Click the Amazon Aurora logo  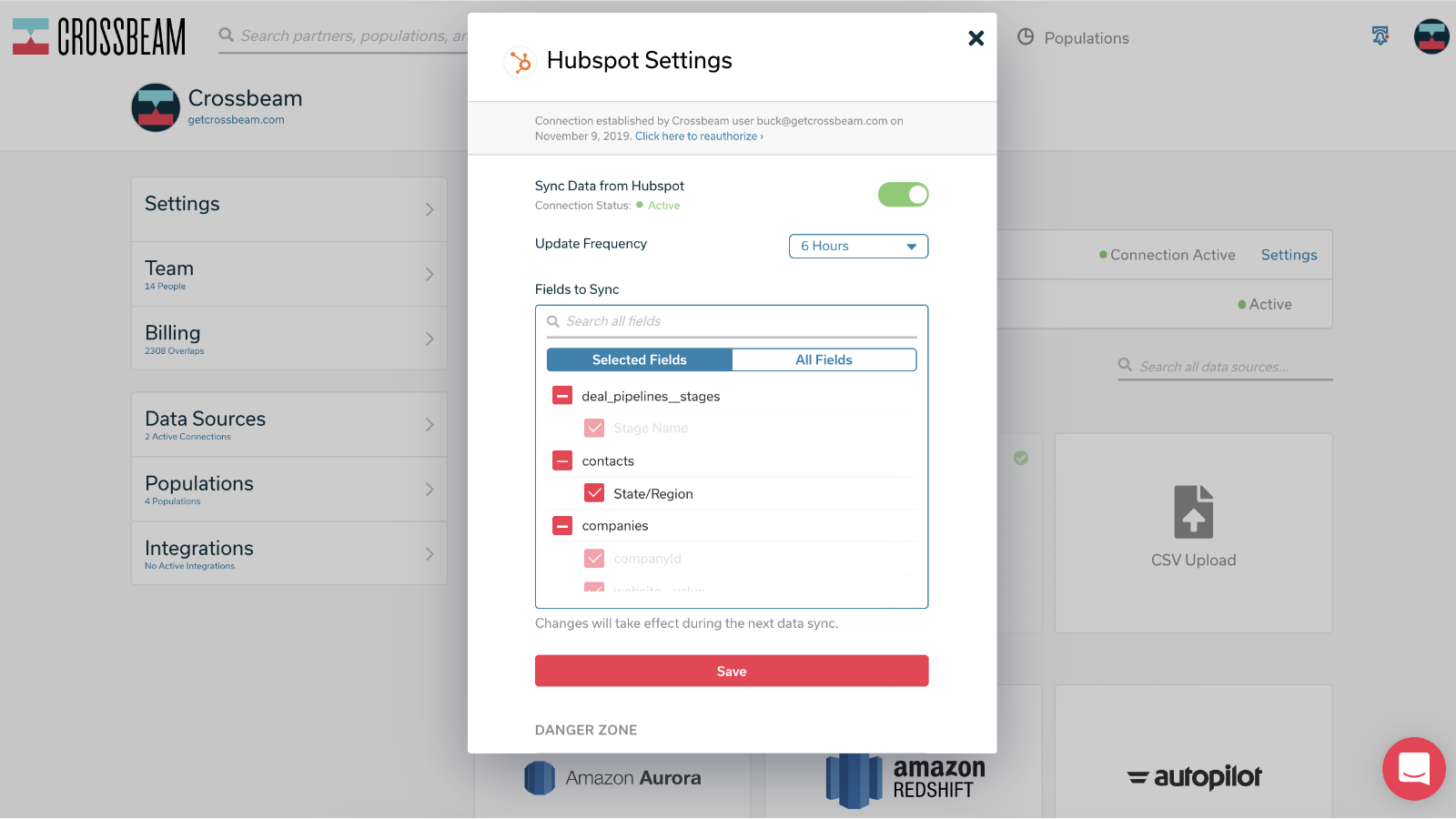613,778
